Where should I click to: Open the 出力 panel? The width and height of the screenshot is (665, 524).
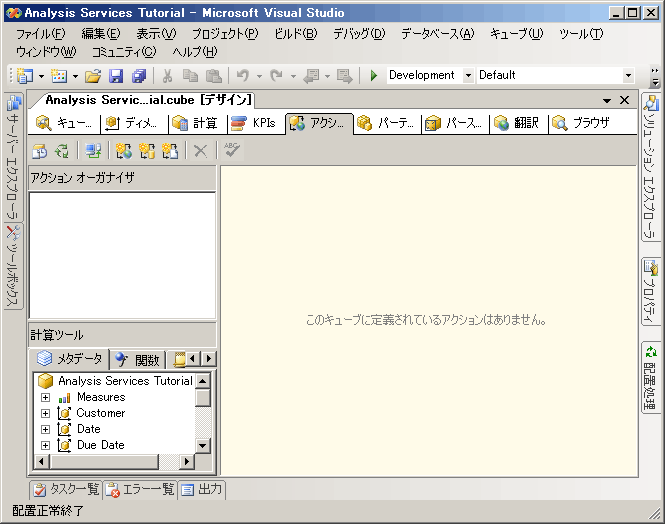coord(202,490)
